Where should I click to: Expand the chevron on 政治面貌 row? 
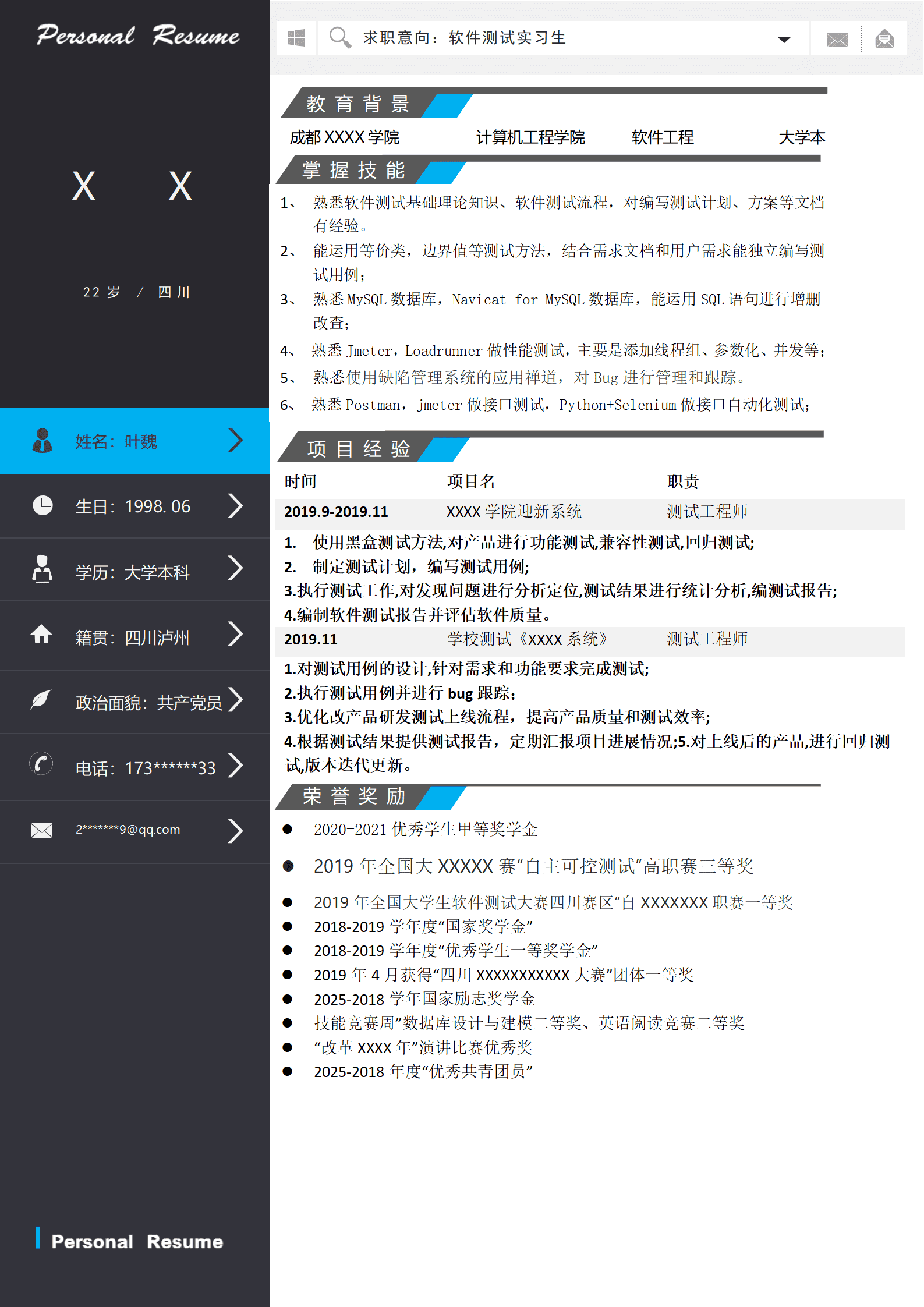pos(235,699)
